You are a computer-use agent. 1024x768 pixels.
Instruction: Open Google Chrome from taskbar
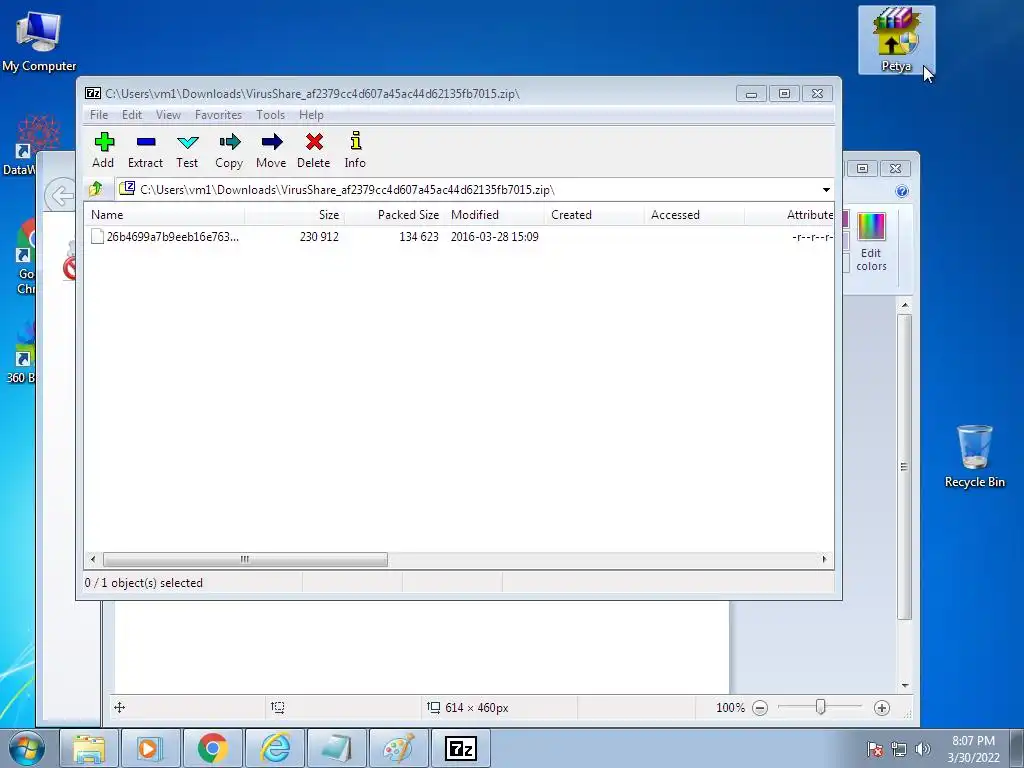pos(212,748)
